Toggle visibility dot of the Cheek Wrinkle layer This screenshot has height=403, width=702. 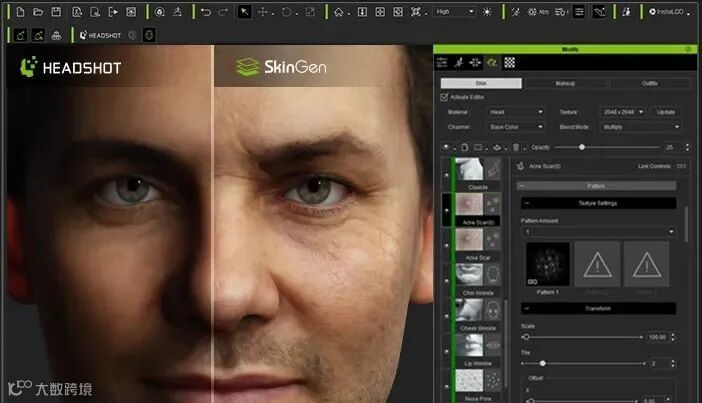click(x=446, y=316)
